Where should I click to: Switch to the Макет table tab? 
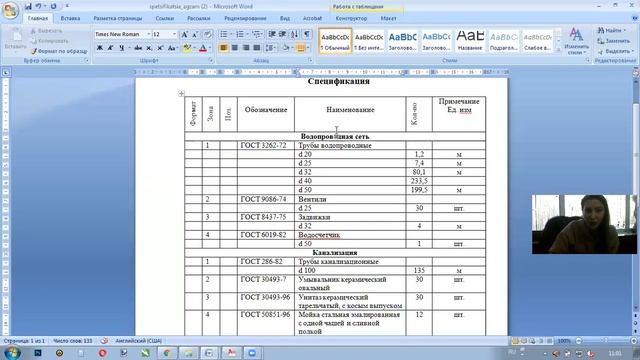[x=388, y=18]
